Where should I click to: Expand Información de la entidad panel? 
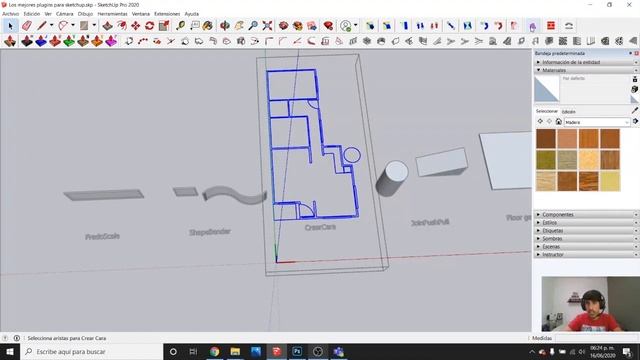coord(586,62)
